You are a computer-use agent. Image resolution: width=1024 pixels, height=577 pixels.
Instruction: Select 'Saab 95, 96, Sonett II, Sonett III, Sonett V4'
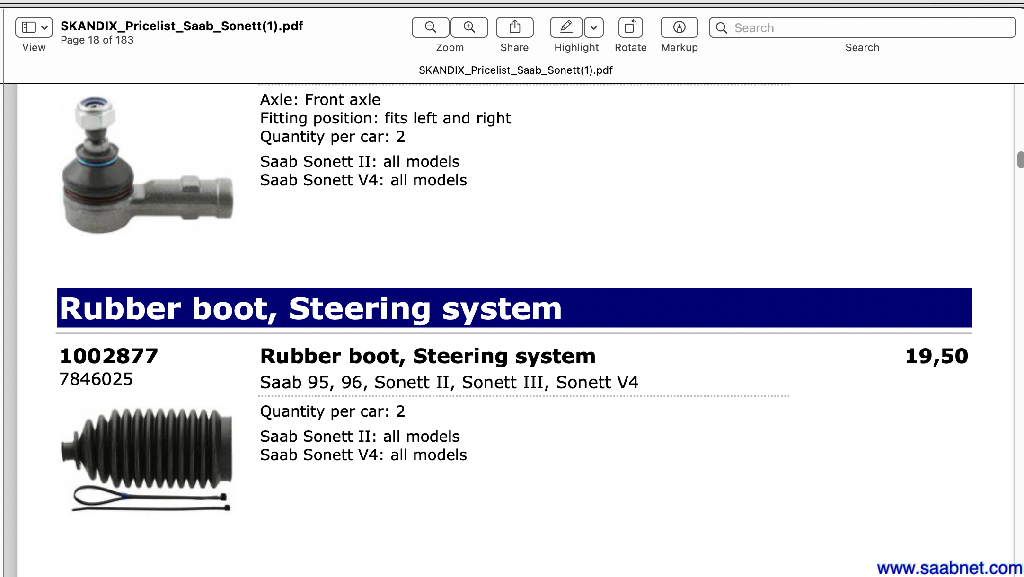[x=449, y=382]
